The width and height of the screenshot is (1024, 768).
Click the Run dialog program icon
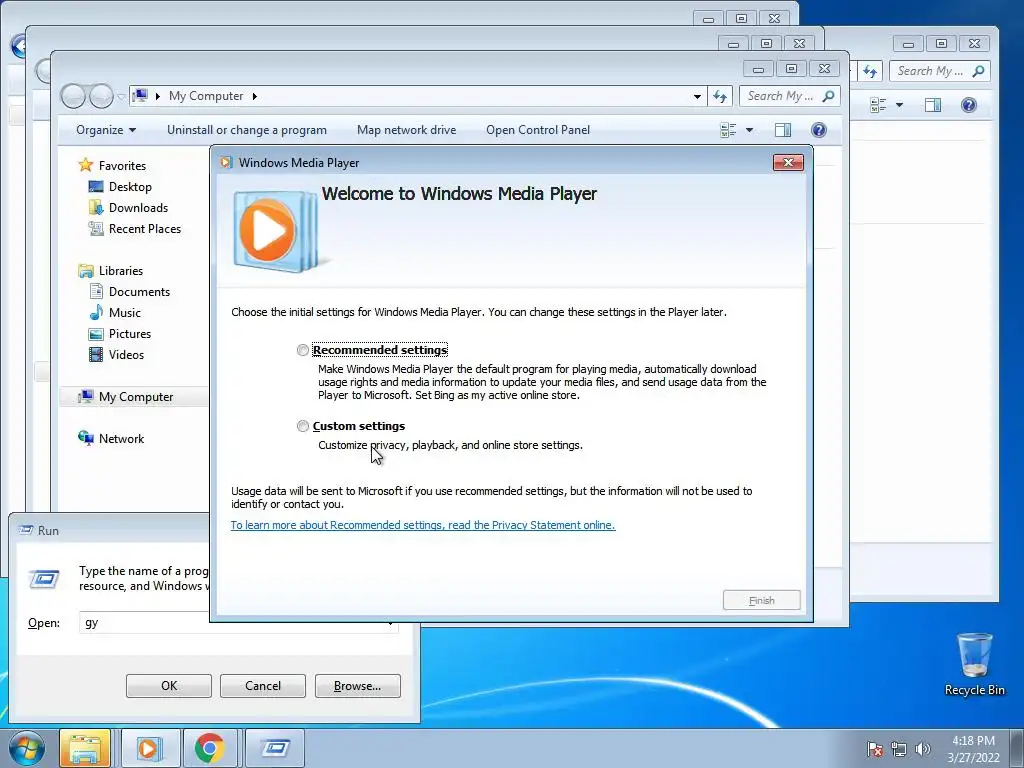coord(44,579)
